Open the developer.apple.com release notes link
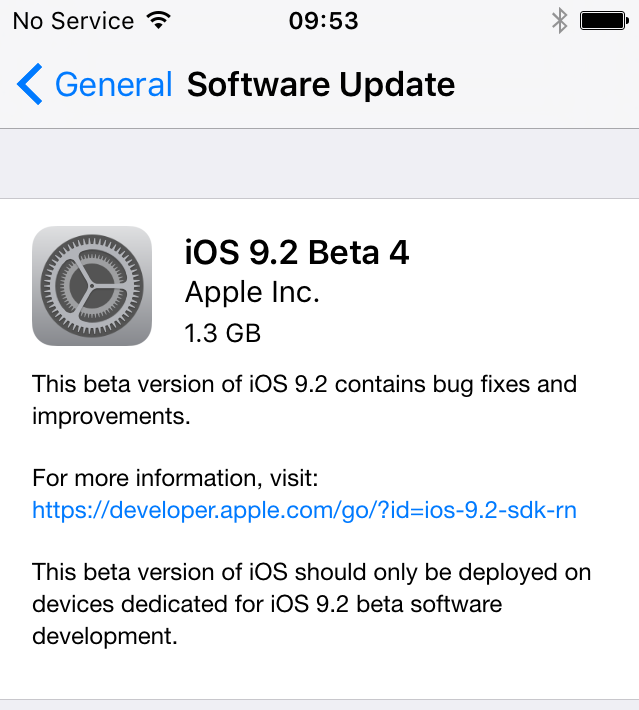 (x=304, y=511)
